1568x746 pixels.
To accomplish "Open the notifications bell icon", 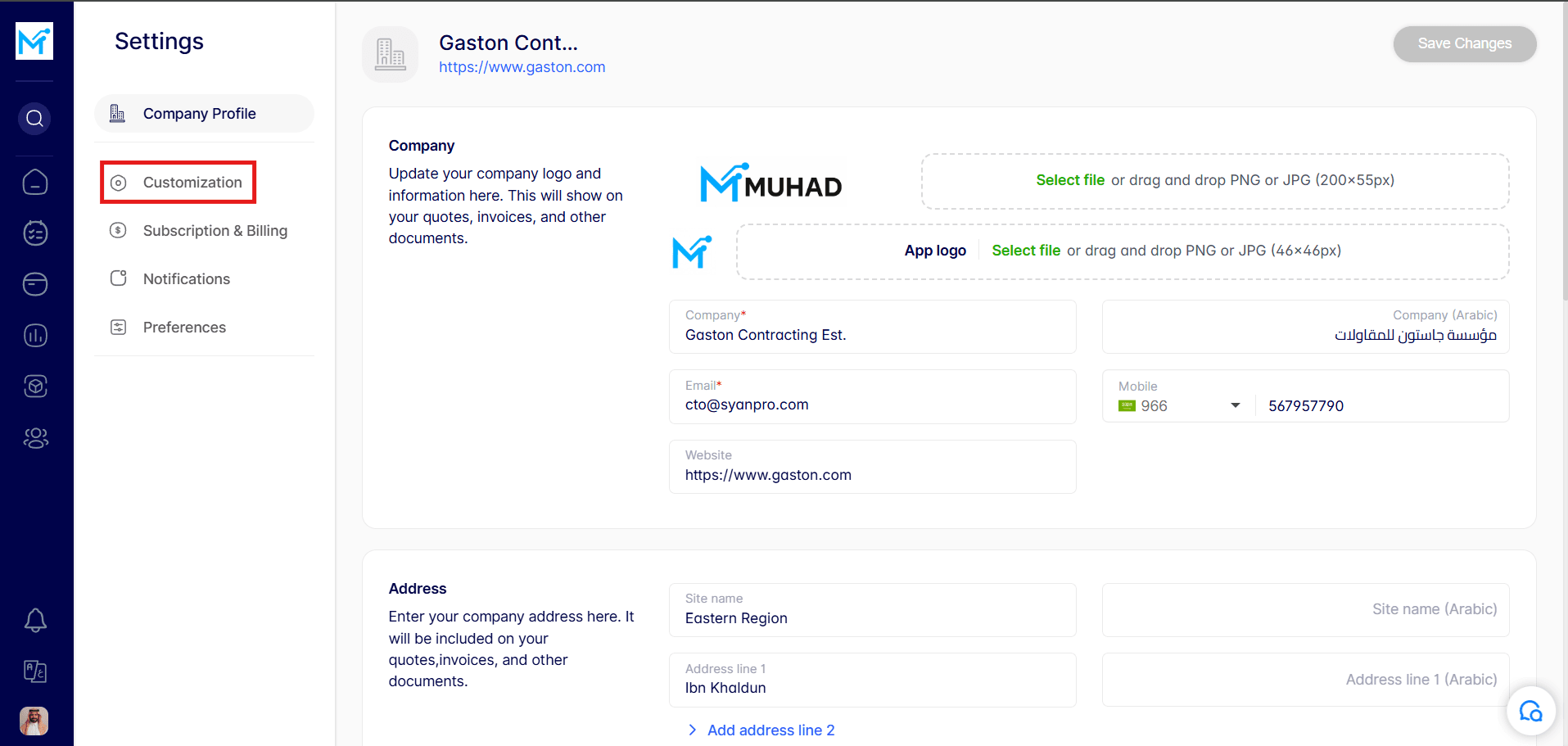I will 35,620.
